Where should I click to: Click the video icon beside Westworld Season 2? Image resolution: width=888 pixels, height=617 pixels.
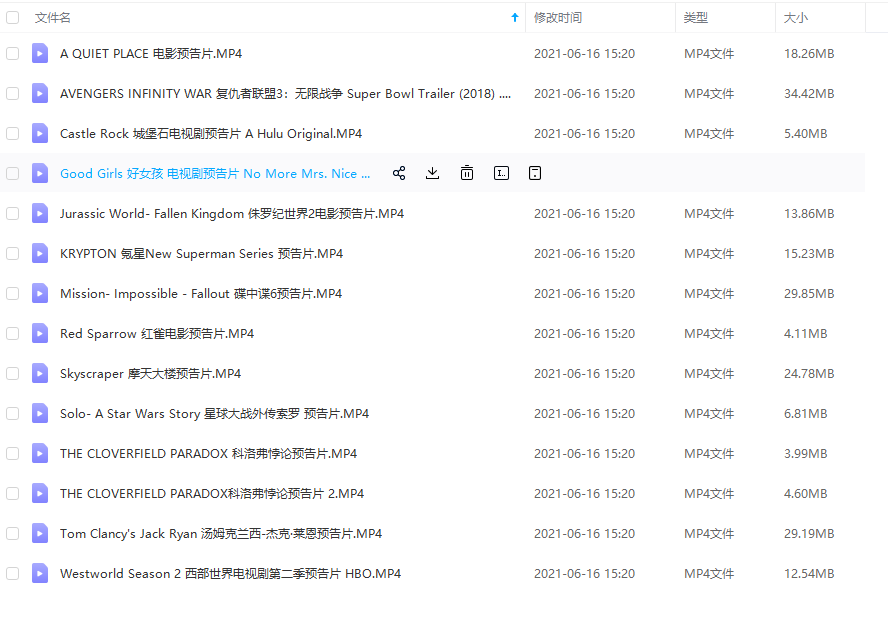[x=40, y=573]
